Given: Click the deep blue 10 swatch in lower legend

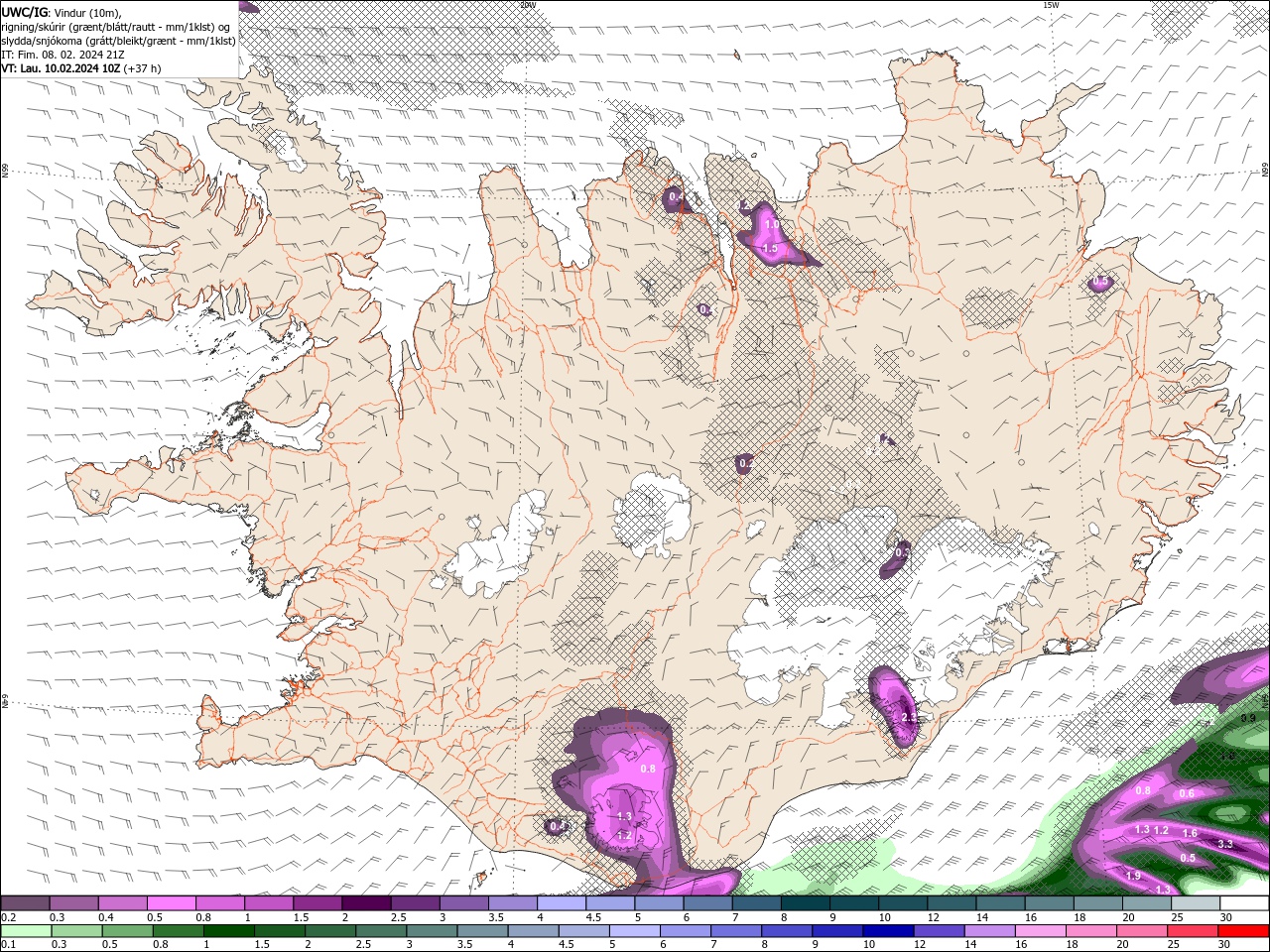Looking at the screenshot, I should point(887,931).
